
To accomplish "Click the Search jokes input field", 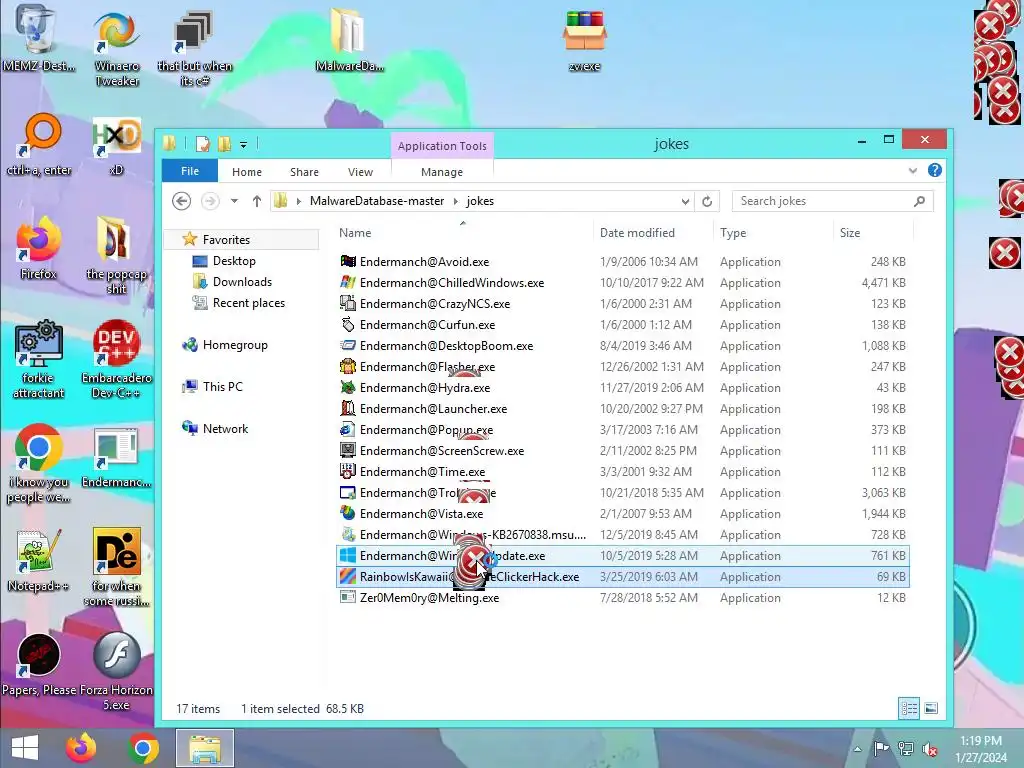I will (833, 201).
